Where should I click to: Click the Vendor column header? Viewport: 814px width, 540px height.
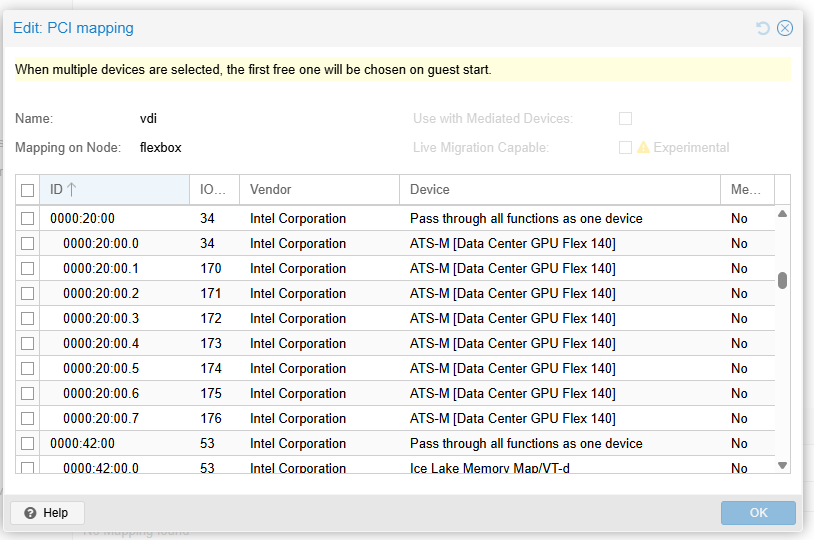pyautogui.click(x=318, y=189)
